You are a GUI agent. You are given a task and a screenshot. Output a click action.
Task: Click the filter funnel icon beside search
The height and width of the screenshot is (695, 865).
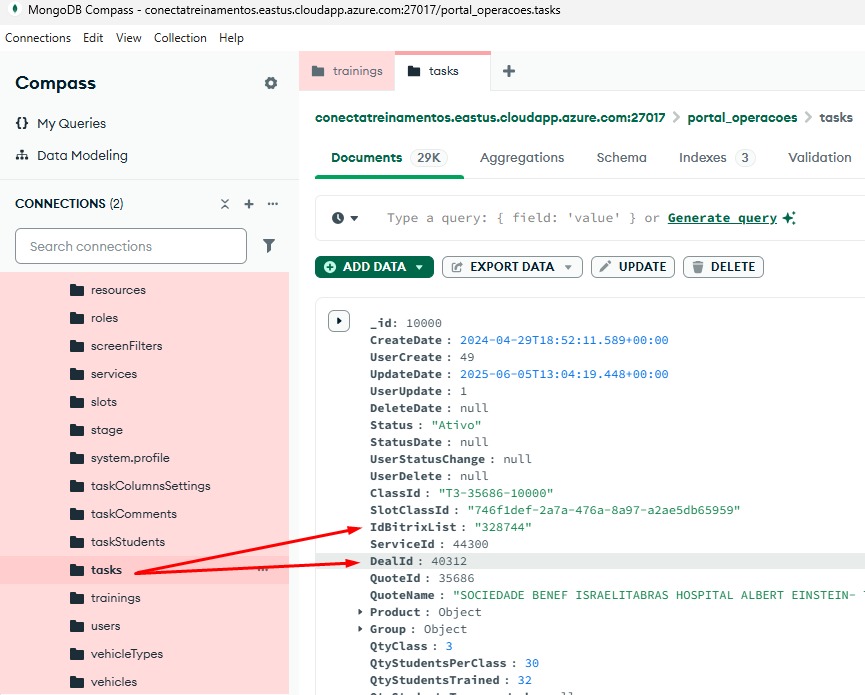269,246
